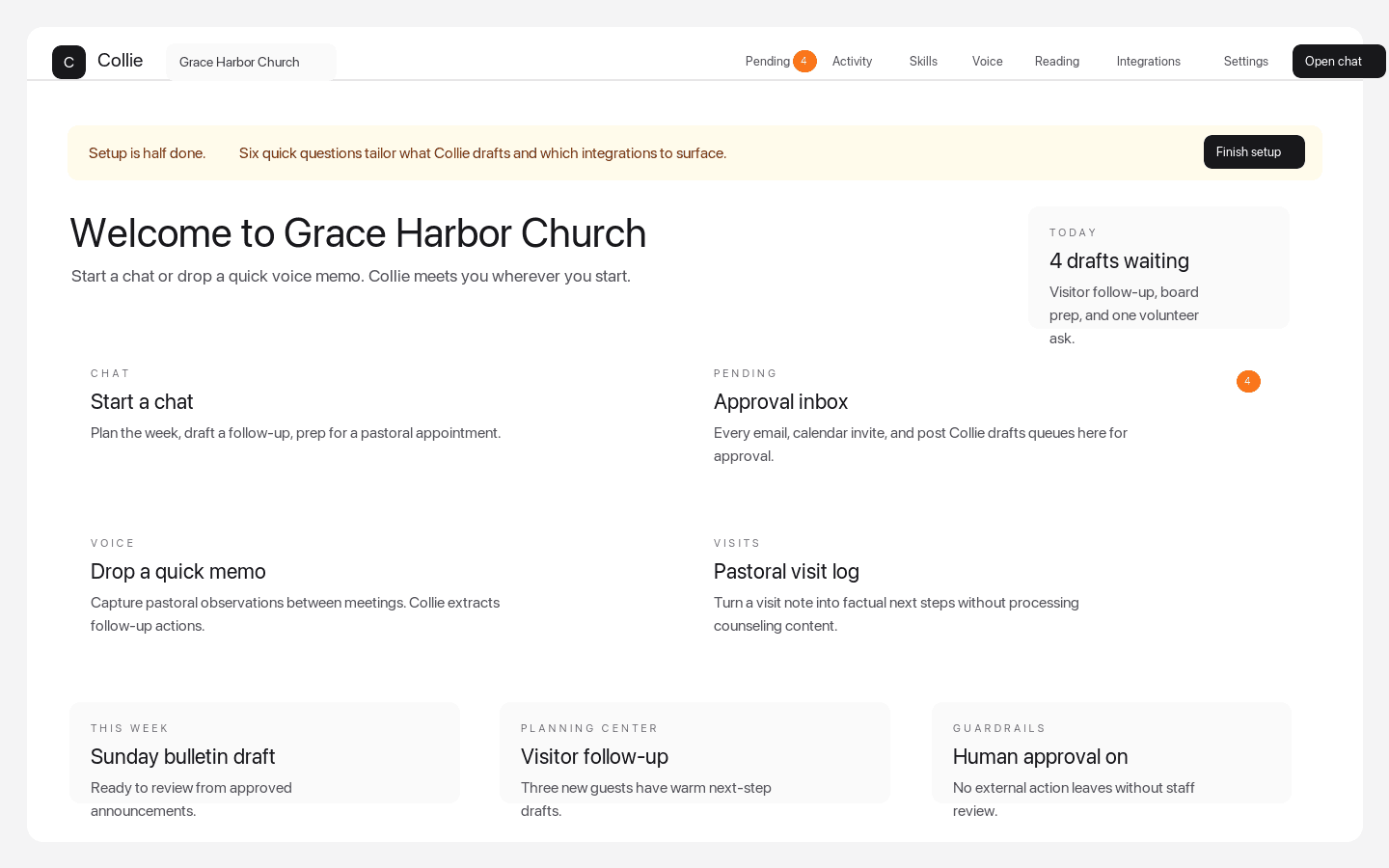
Task: Click the Welcome to Grace Harbor Church heading
Action: (358, 233)
